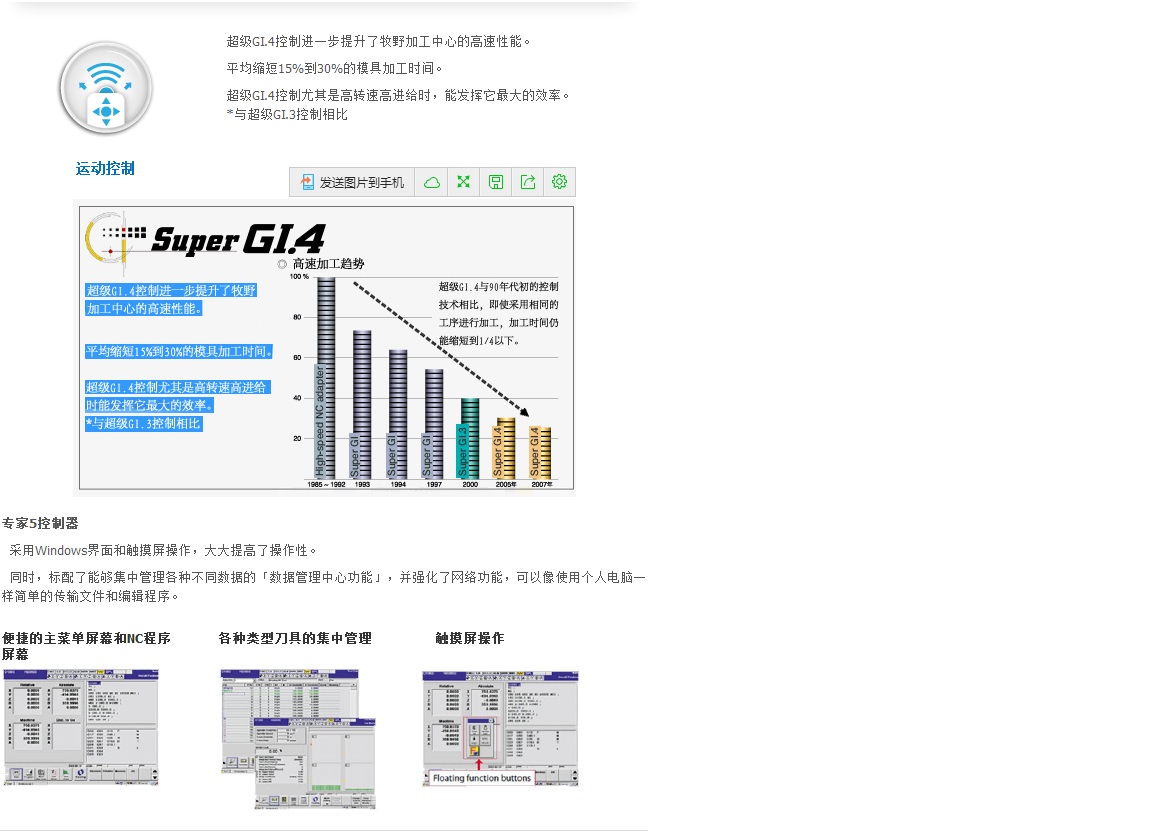Image resolution: width=1152 pixels, height=831 pixels.
Task: Click the line 平均缩短15%到30%的模具加工时间
Action: coord(334,68)
